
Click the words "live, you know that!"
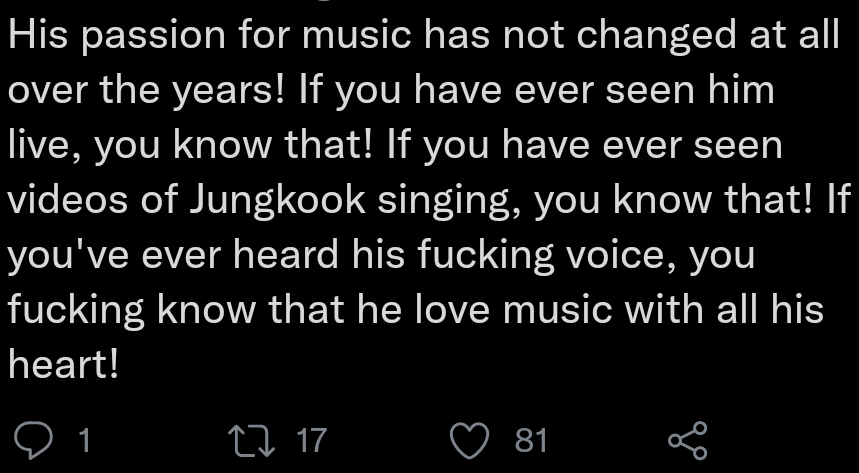click(x=191, y=146)
